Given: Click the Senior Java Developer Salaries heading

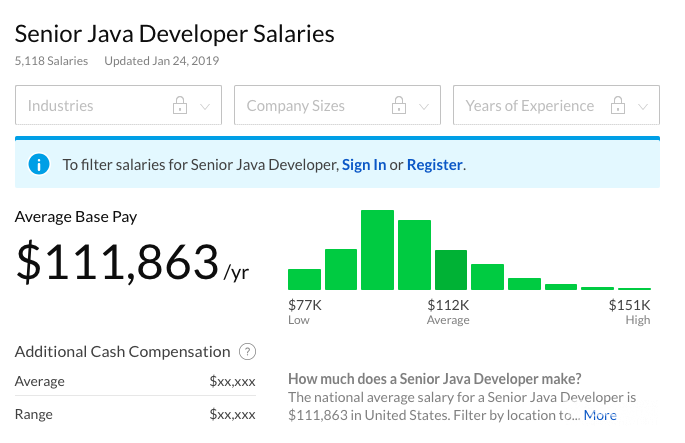Looking at the screenshot, I should (175, 34).
